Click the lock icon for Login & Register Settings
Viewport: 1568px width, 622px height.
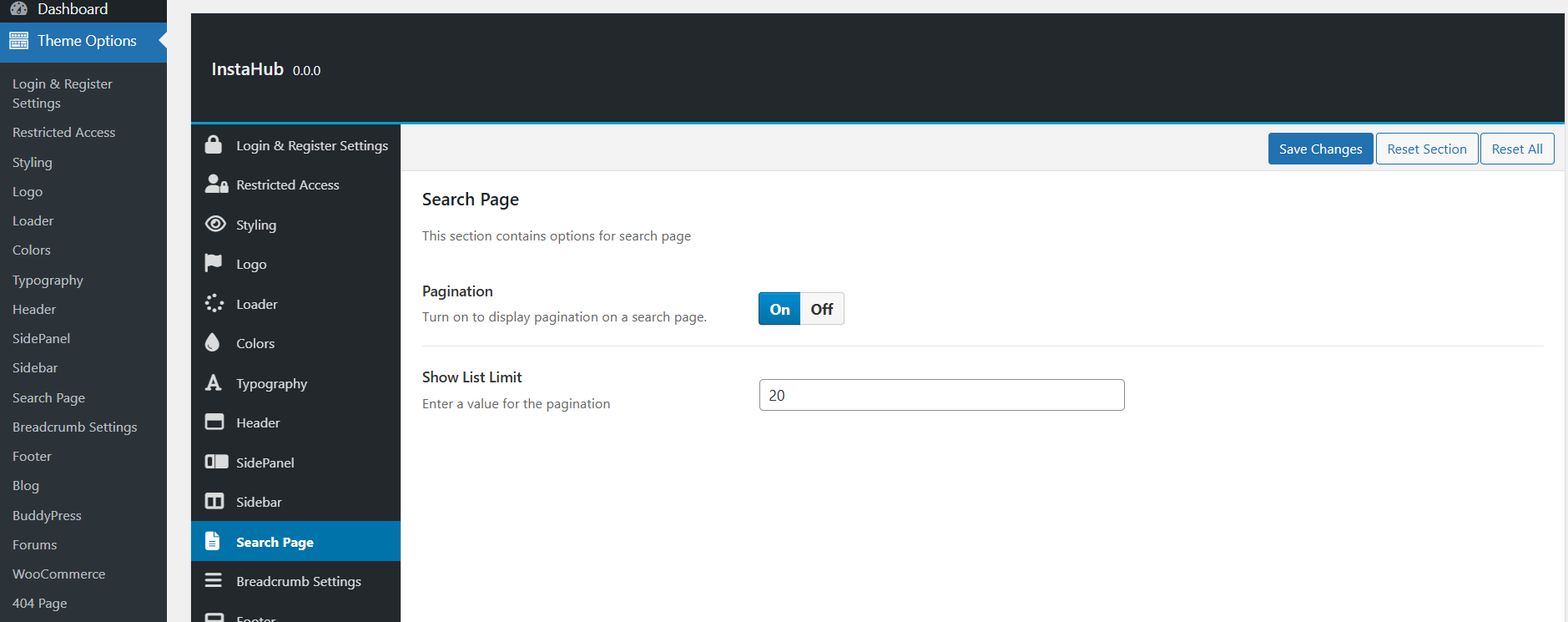[x=214, y=145]
